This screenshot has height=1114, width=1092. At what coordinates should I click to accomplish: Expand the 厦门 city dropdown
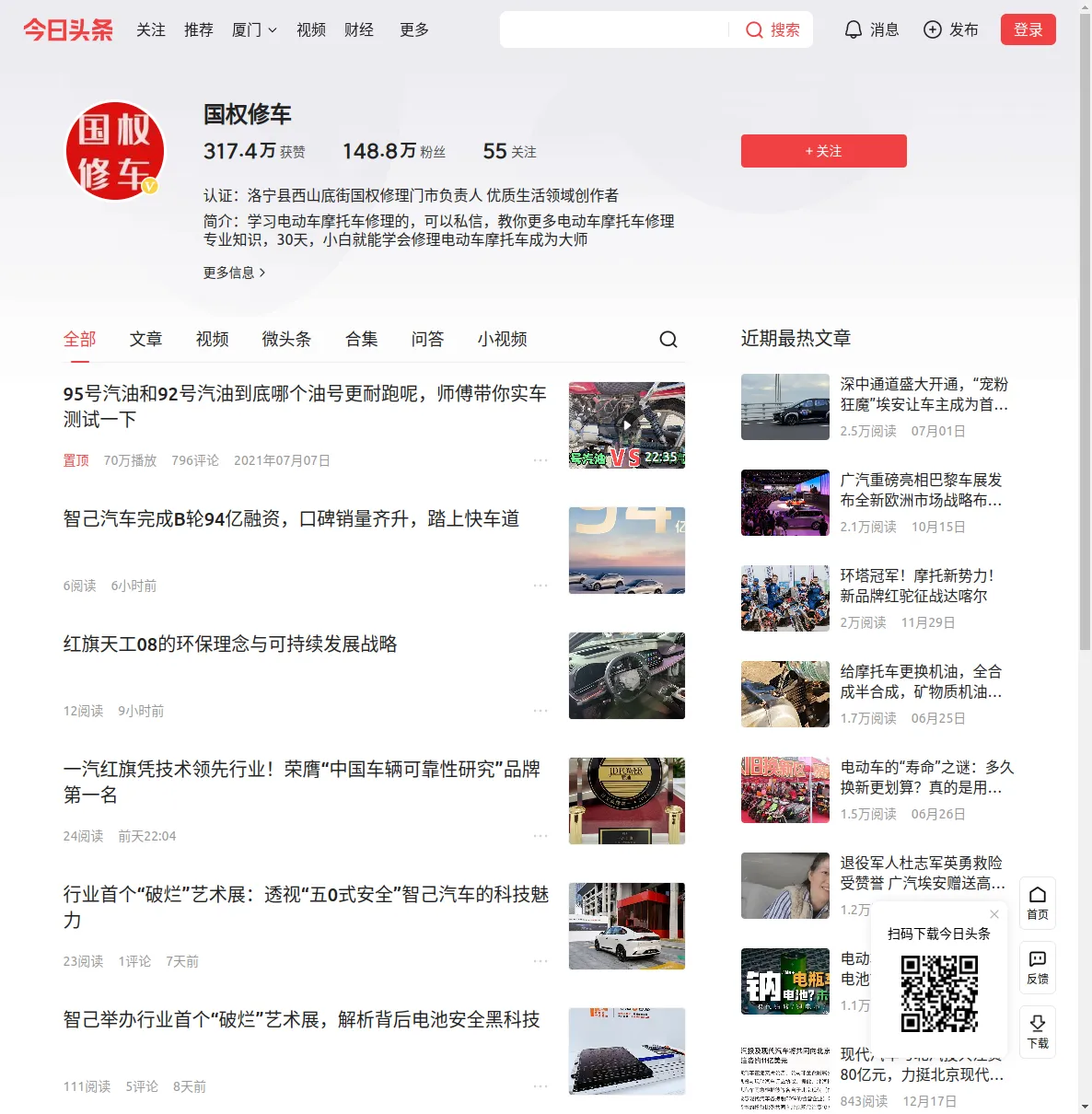254,29
